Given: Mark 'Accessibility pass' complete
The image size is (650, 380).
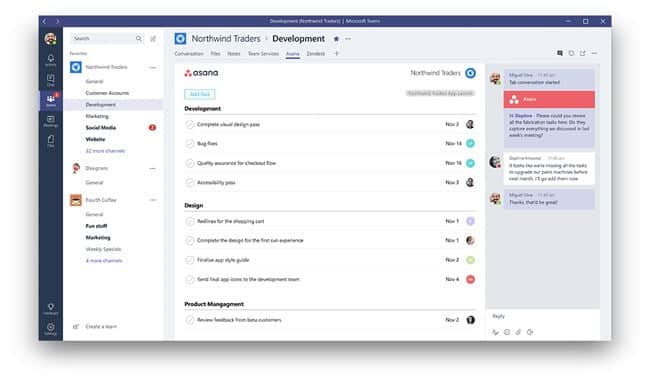Looking at the screenshot, I should 190,182.
